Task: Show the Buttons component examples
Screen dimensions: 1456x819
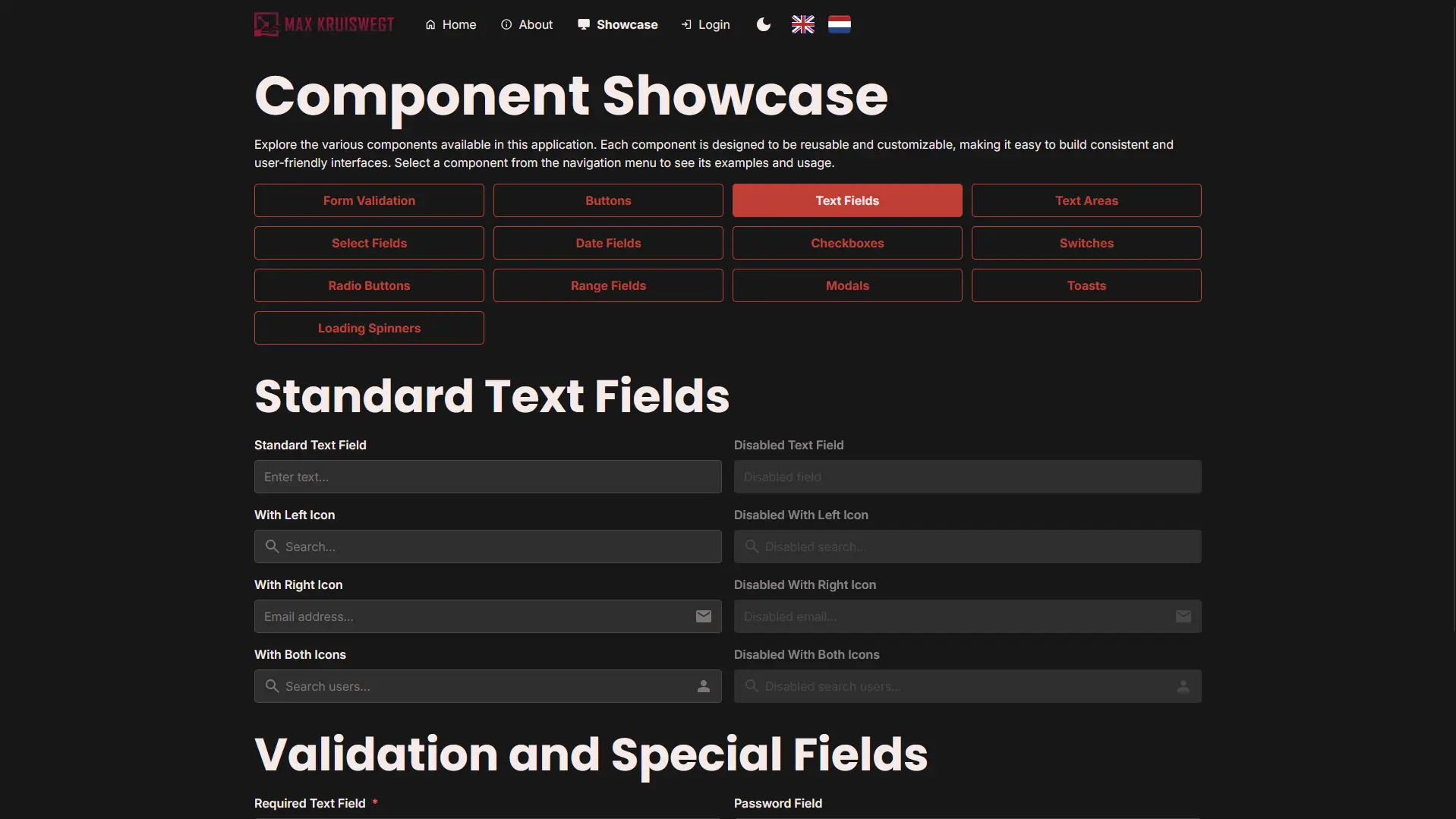Action: (x=608, y=200)
